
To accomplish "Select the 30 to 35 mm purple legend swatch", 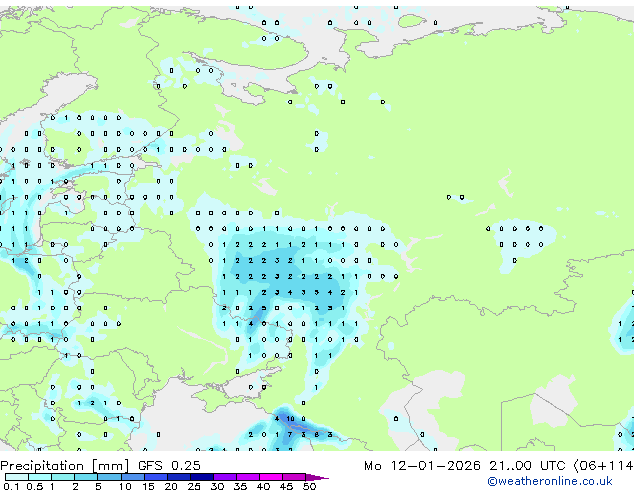I will (x=224, y=477).
